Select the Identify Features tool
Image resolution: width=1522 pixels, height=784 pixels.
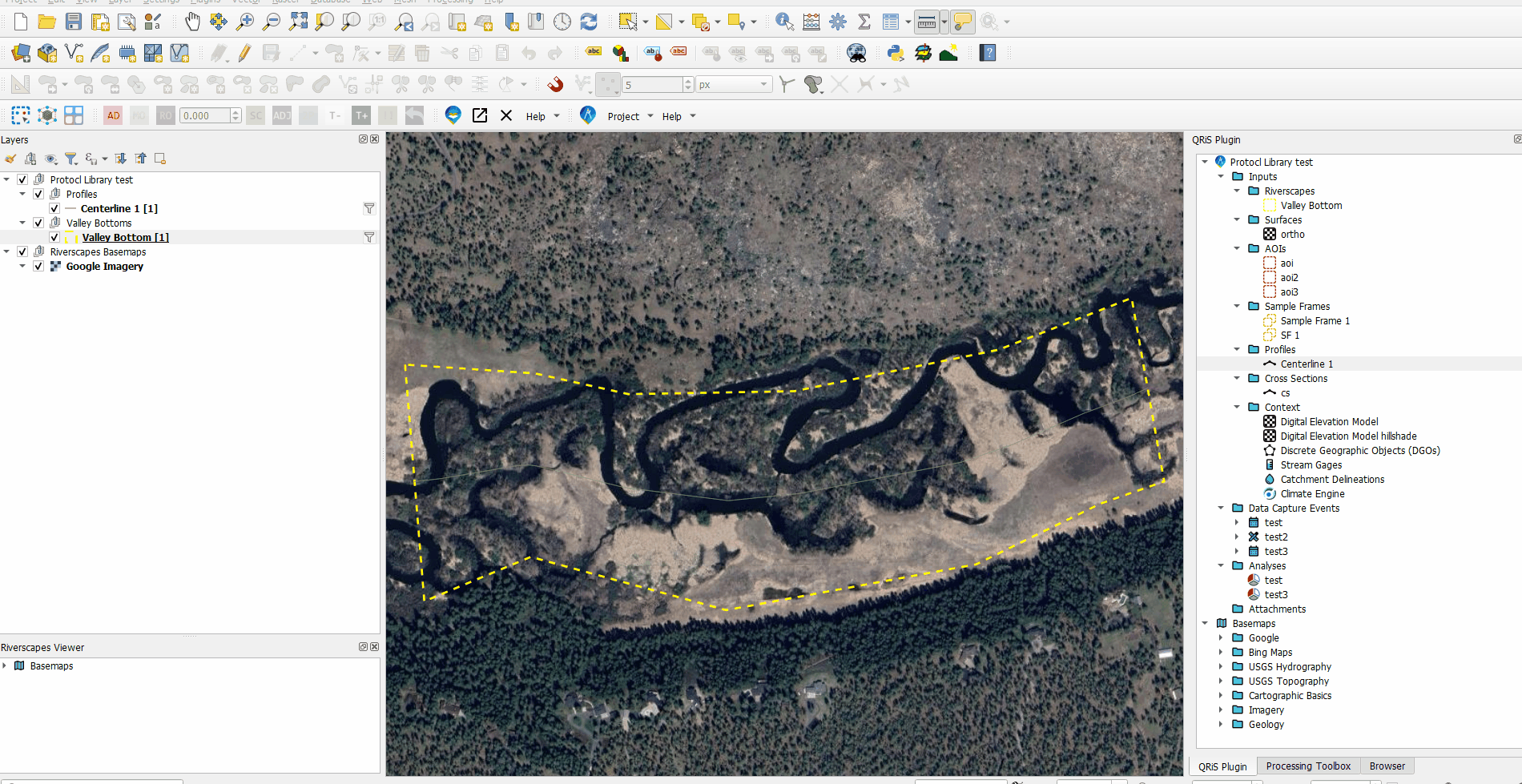point(785,22)
